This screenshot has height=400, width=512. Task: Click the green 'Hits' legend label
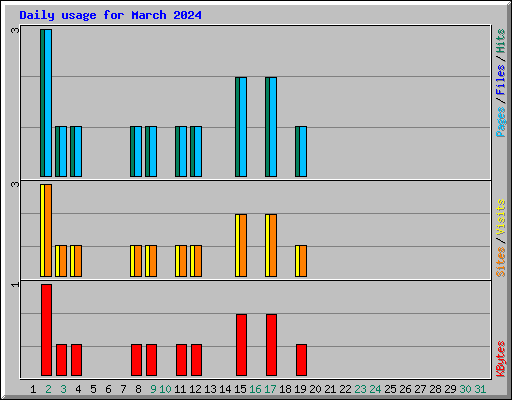click(500, 41)
